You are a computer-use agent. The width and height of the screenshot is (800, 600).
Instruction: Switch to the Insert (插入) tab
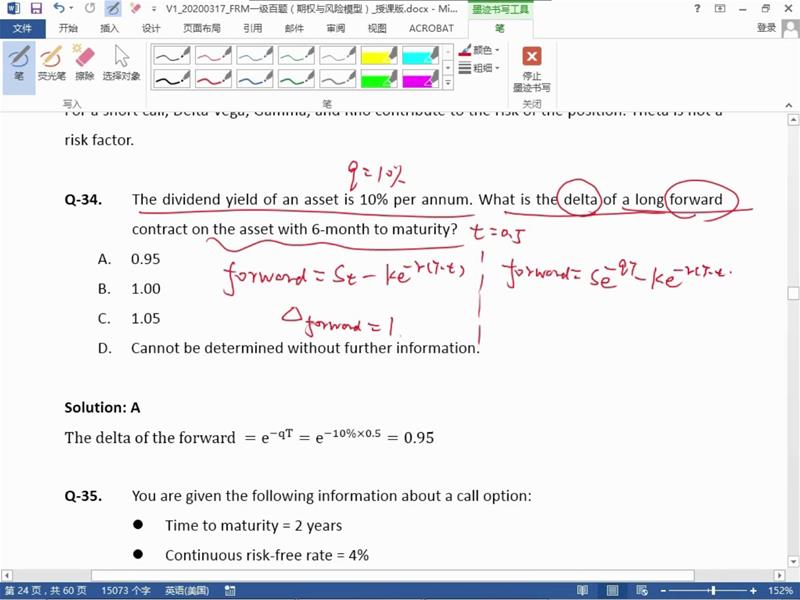(x=109, y=29)
